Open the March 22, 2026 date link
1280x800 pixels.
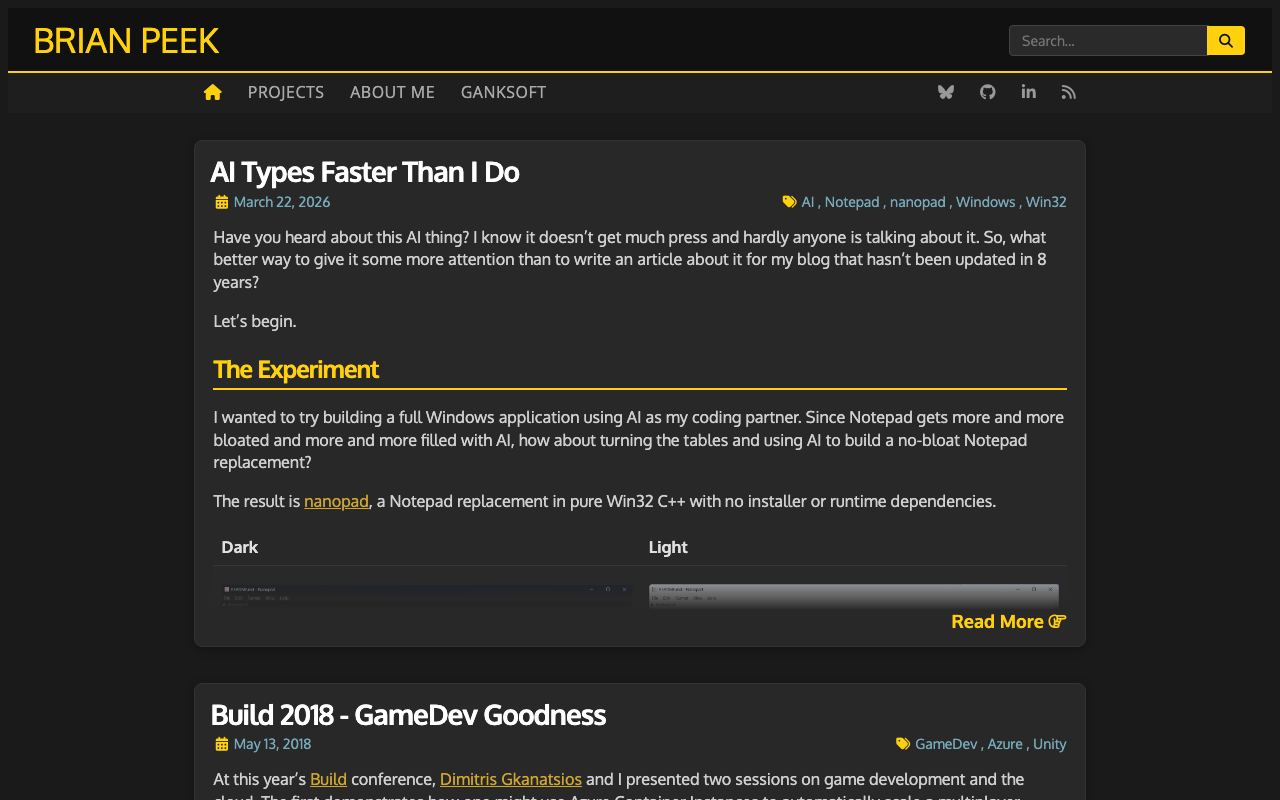click(x=282, y=202)
